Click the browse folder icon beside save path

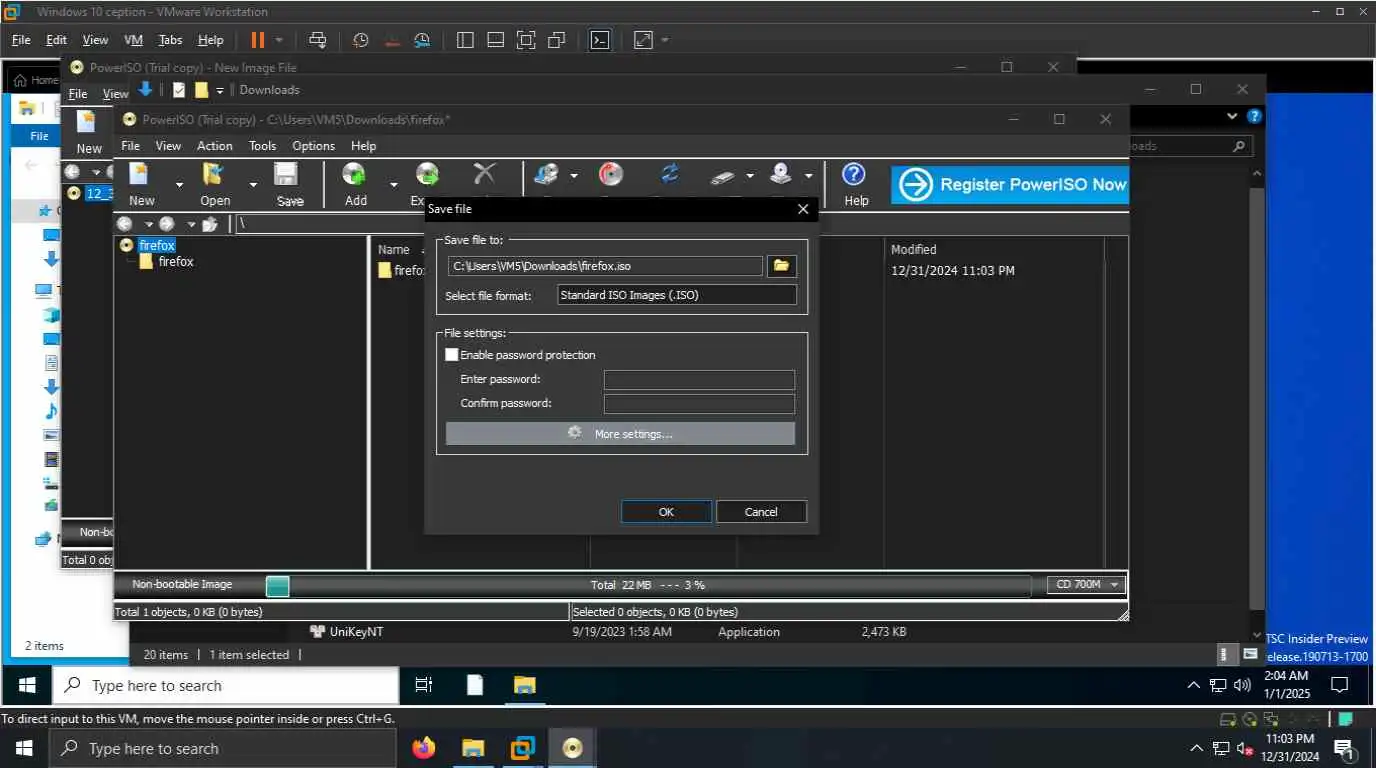pos(782,266)
